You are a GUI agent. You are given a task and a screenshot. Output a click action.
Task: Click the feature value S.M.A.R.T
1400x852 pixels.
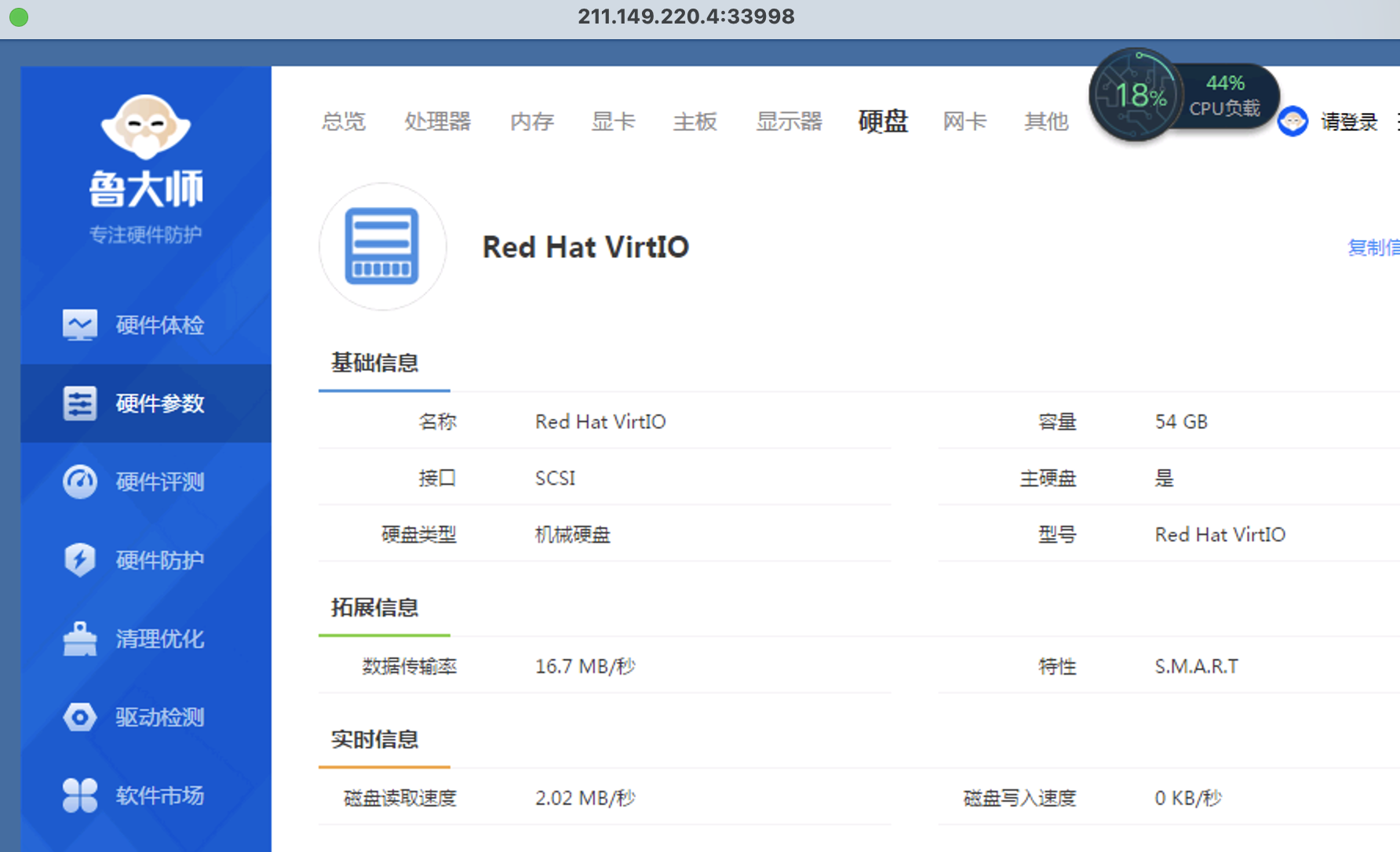coord(1197,667)
